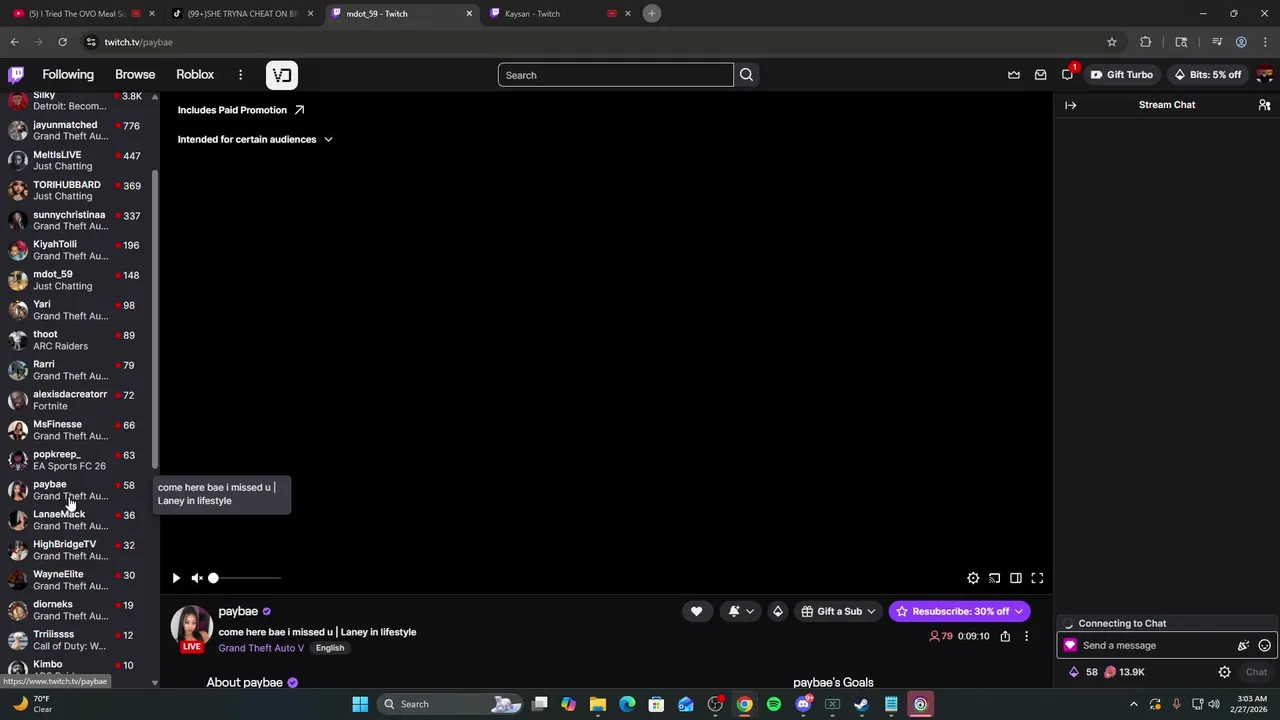Click the verified-style app icon beside Roblox

point(281,75)
